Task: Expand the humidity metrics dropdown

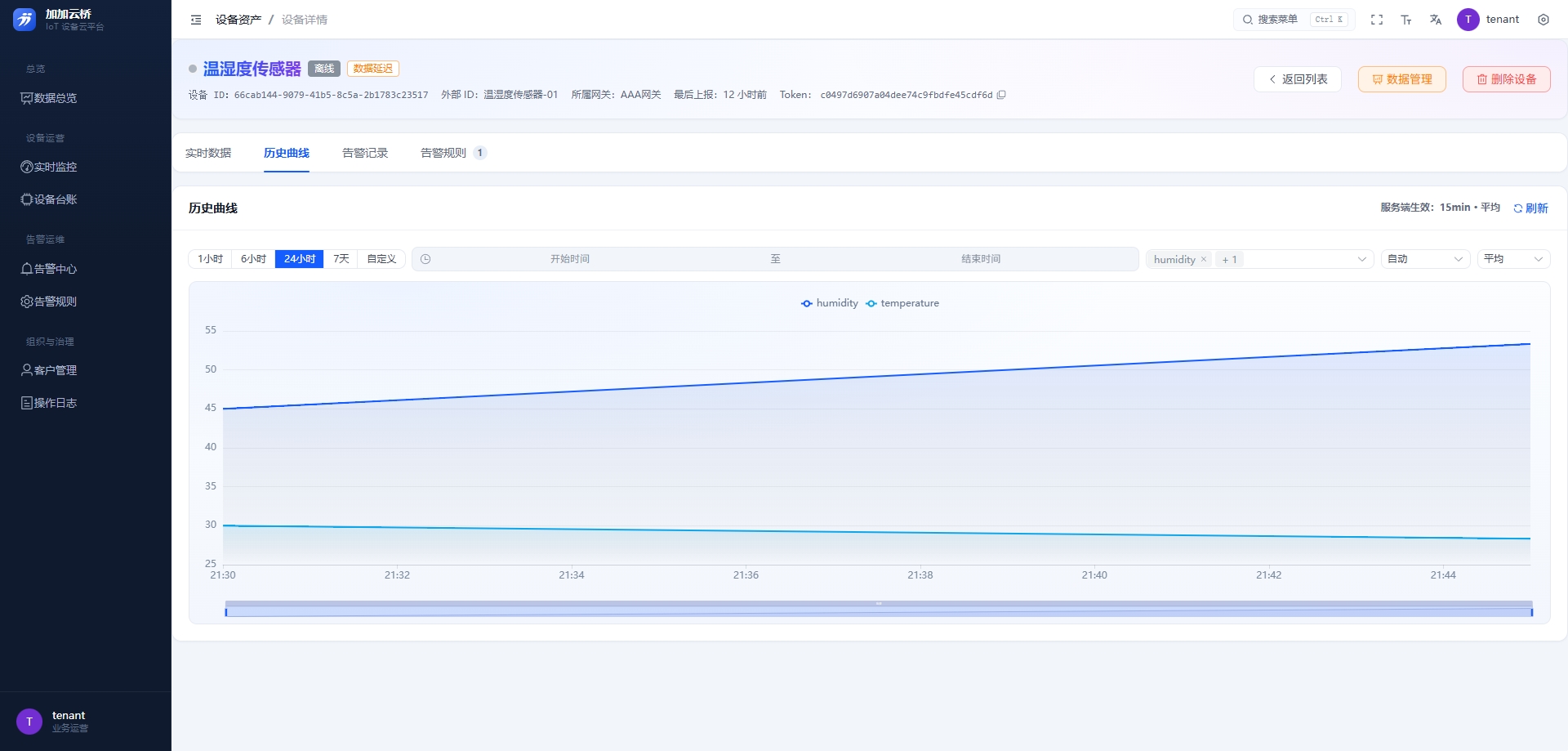Action: [x=1260, y=259]
